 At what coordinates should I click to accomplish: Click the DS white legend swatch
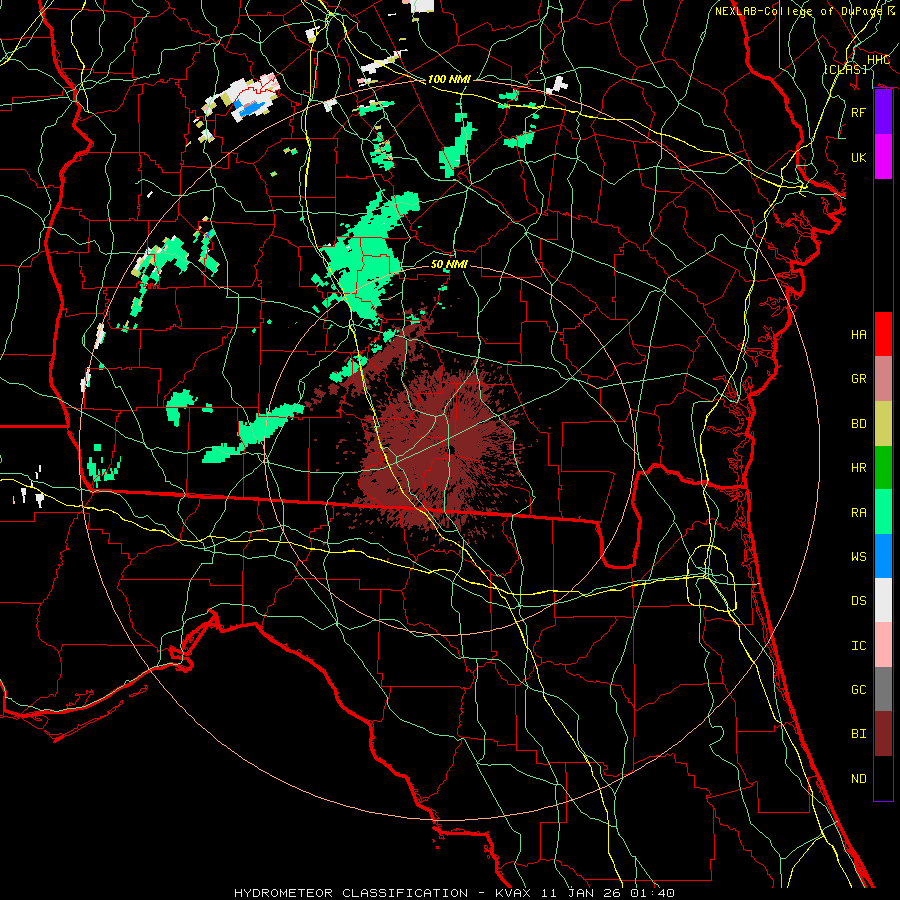883,600
